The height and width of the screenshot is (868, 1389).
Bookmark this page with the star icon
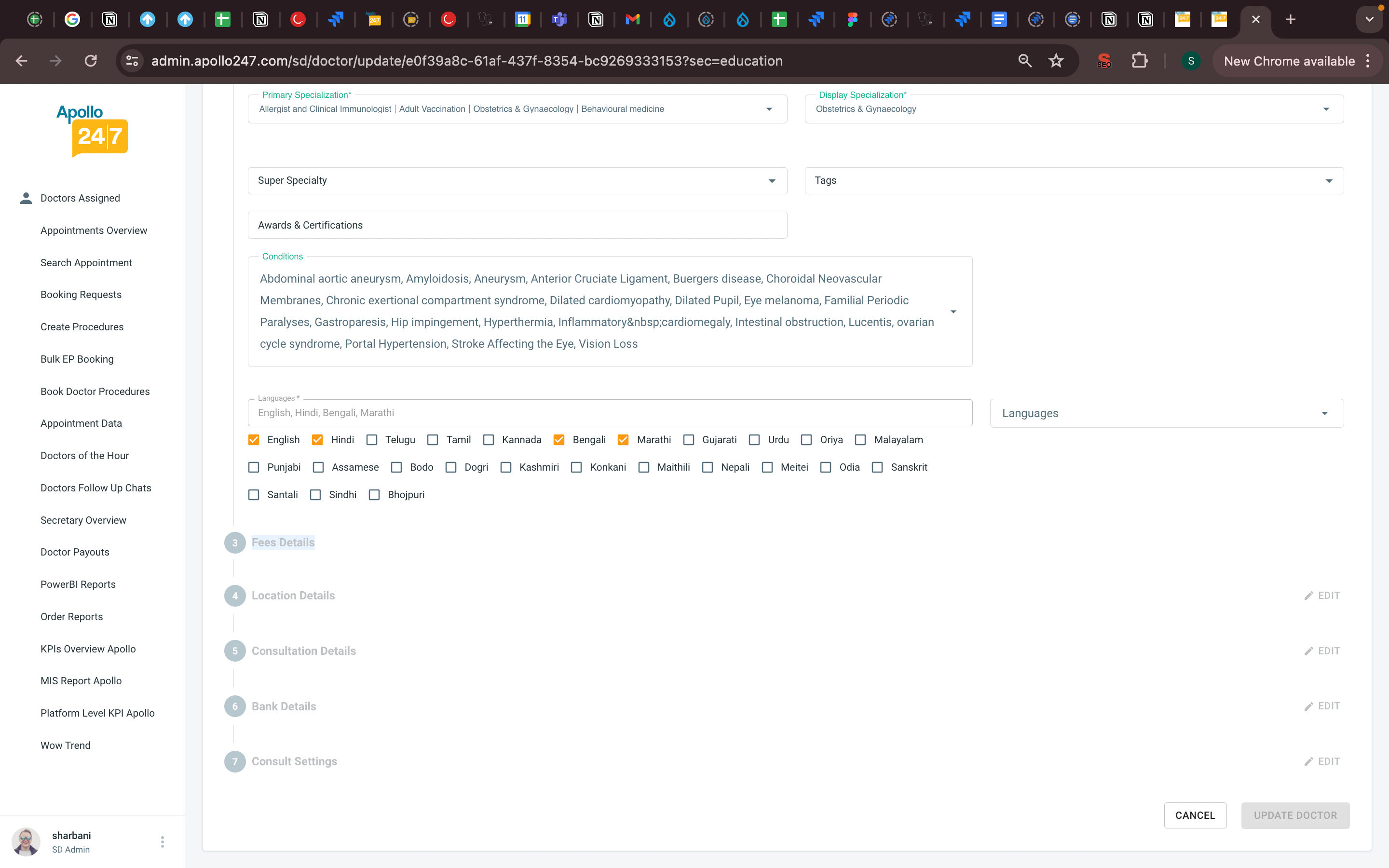click(1056, 61)
